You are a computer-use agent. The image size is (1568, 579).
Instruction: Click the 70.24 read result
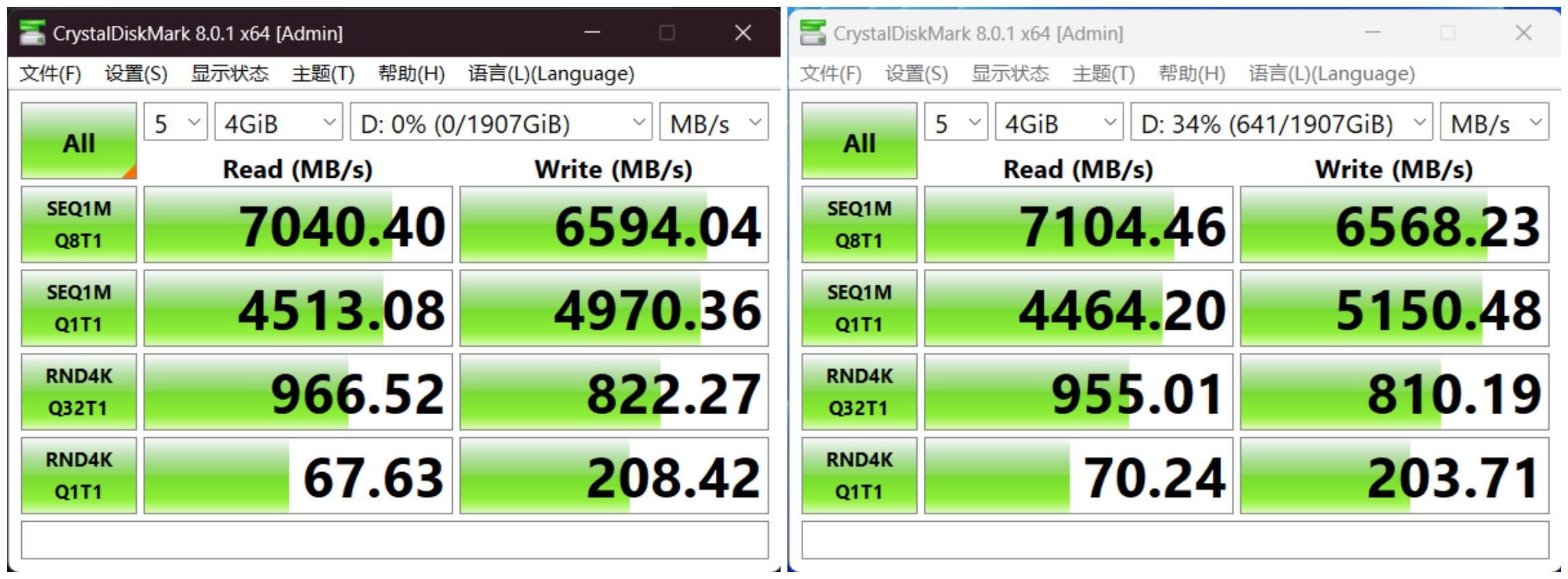1079,475
